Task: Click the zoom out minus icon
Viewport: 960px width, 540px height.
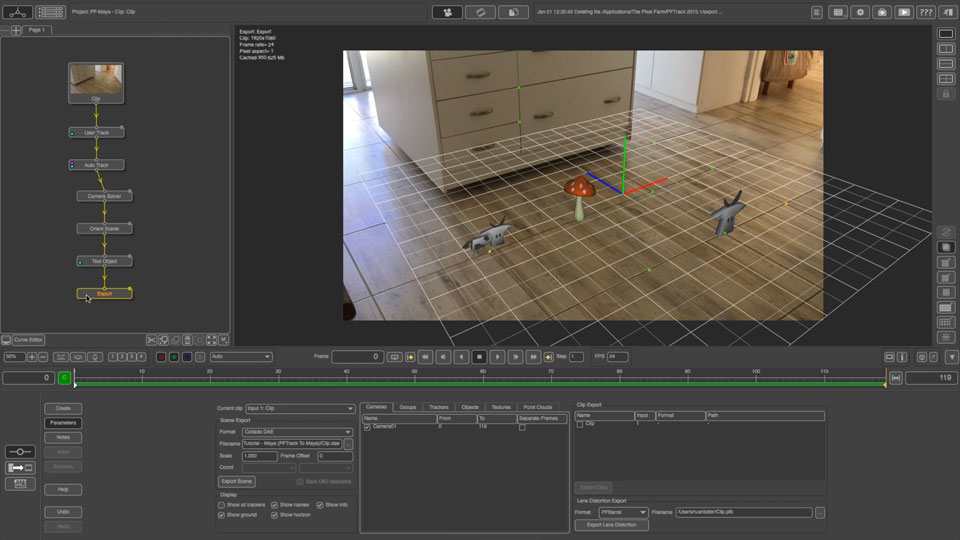Action: 43,356
